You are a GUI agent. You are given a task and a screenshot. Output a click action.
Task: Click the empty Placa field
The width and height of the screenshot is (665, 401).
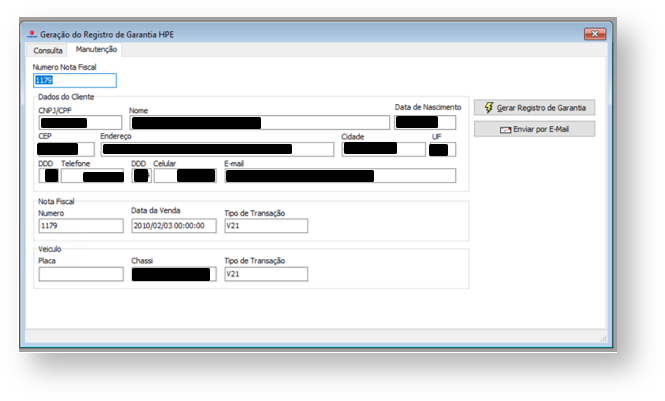pos(81,274)
